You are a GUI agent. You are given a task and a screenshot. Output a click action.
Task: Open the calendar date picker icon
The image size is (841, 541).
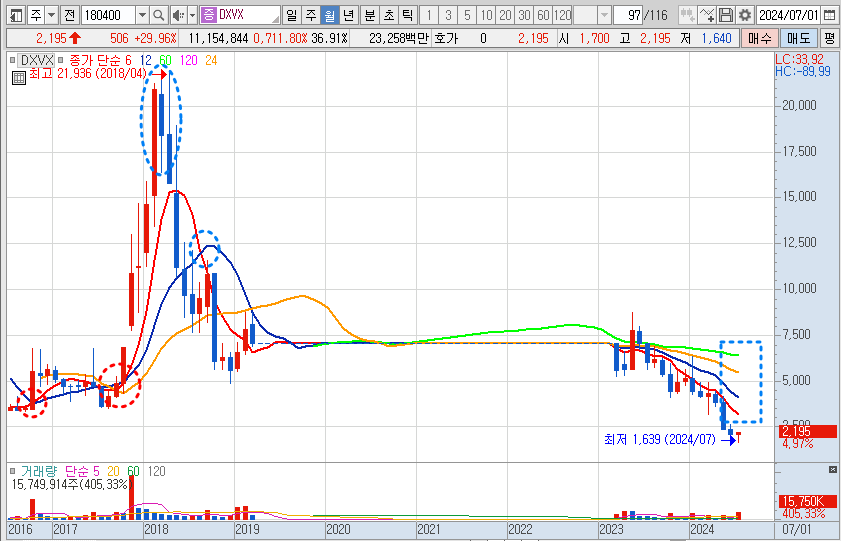829,15
